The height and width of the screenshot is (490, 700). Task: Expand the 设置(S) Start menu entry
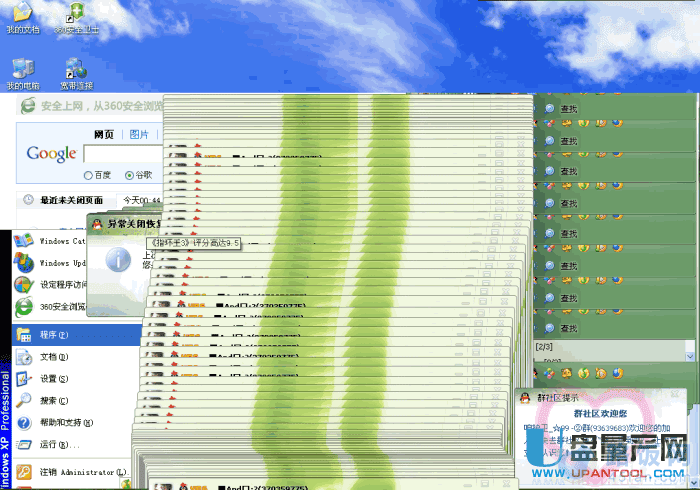point(75,378)
